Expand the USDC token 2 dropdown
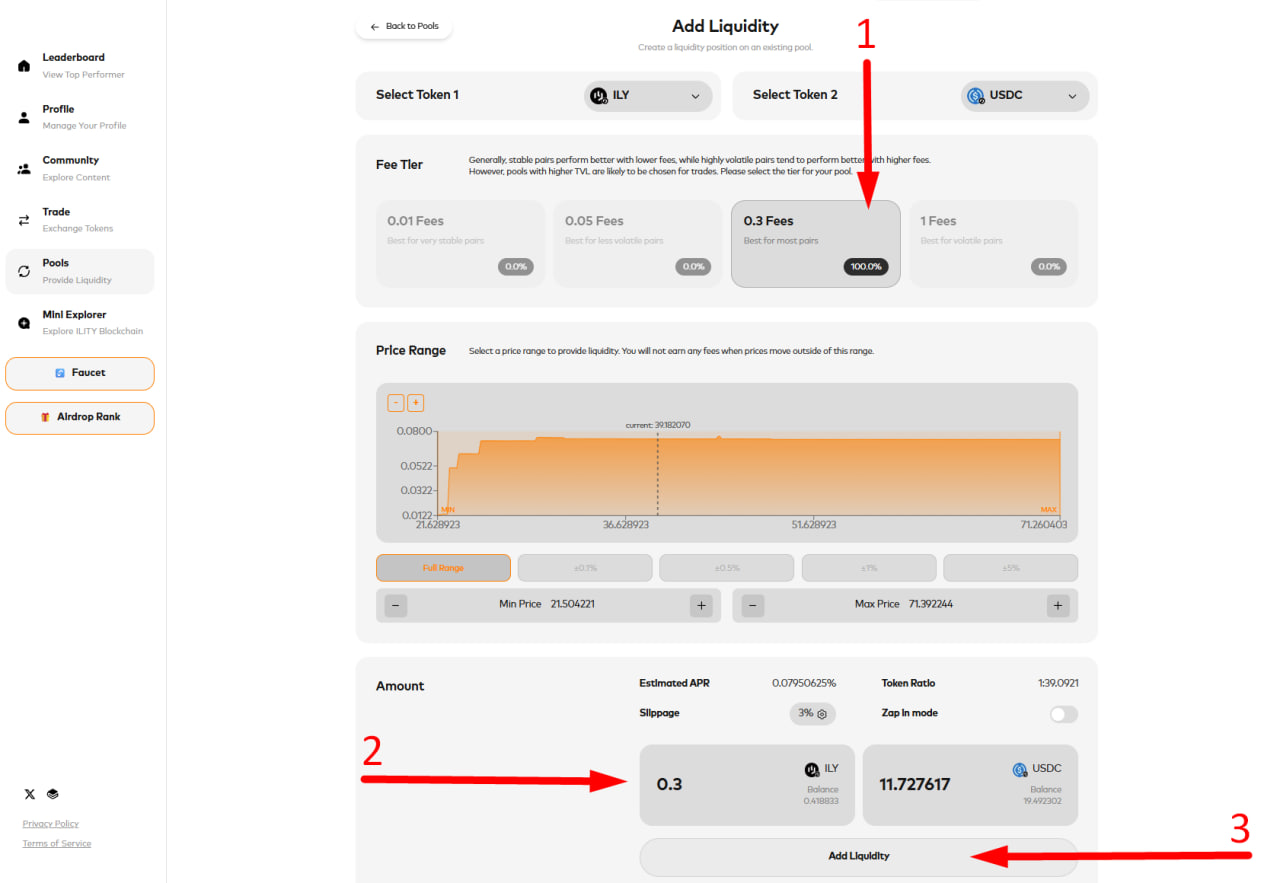The height and width of the screenshot is (883, 1280). [x=1024, y=96]
